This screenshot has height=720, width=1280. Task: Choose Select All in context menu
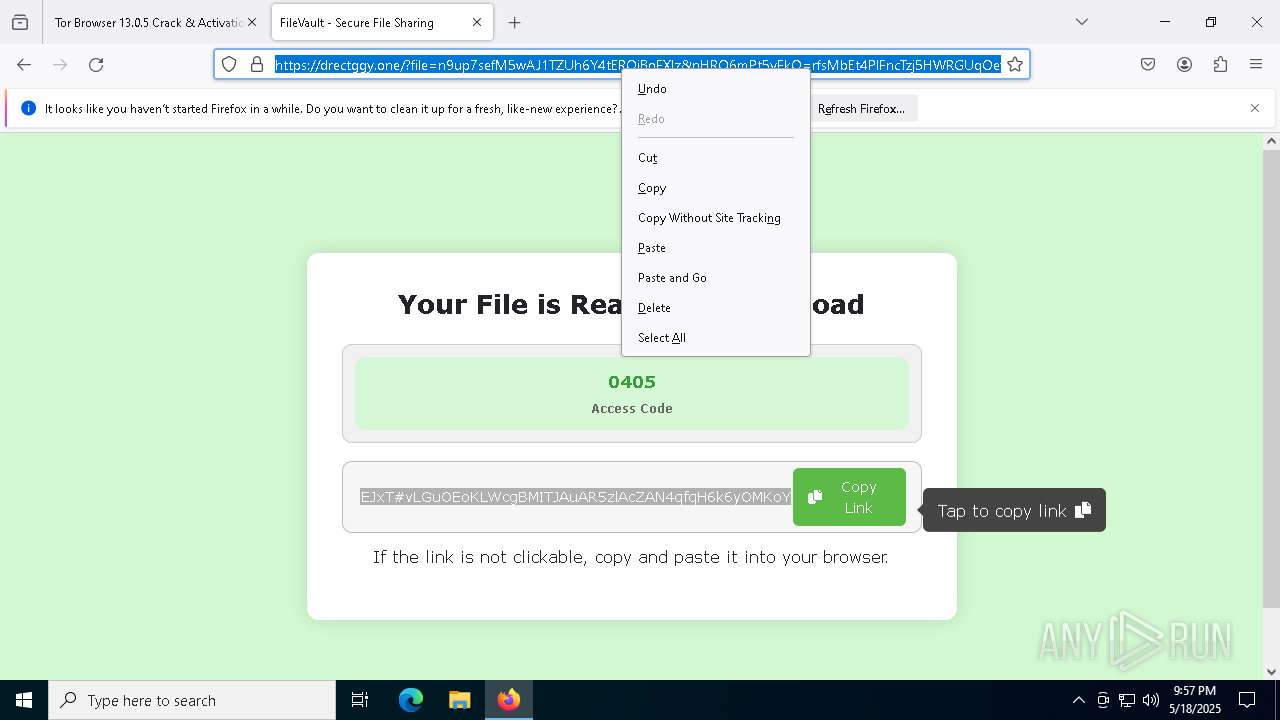click(716, 338)
